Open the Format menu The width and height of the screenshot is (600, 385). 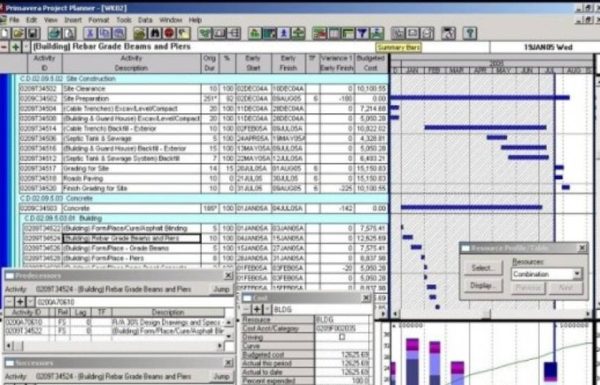tap(99, 20)
